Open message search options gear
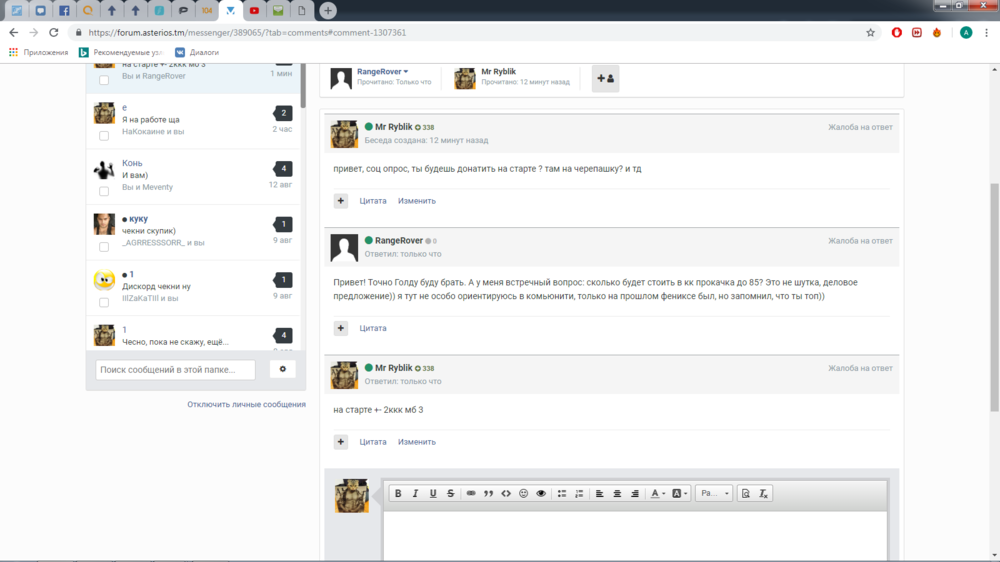The width and height of the screenshot is (1000, 562). (x=283, y=369)
